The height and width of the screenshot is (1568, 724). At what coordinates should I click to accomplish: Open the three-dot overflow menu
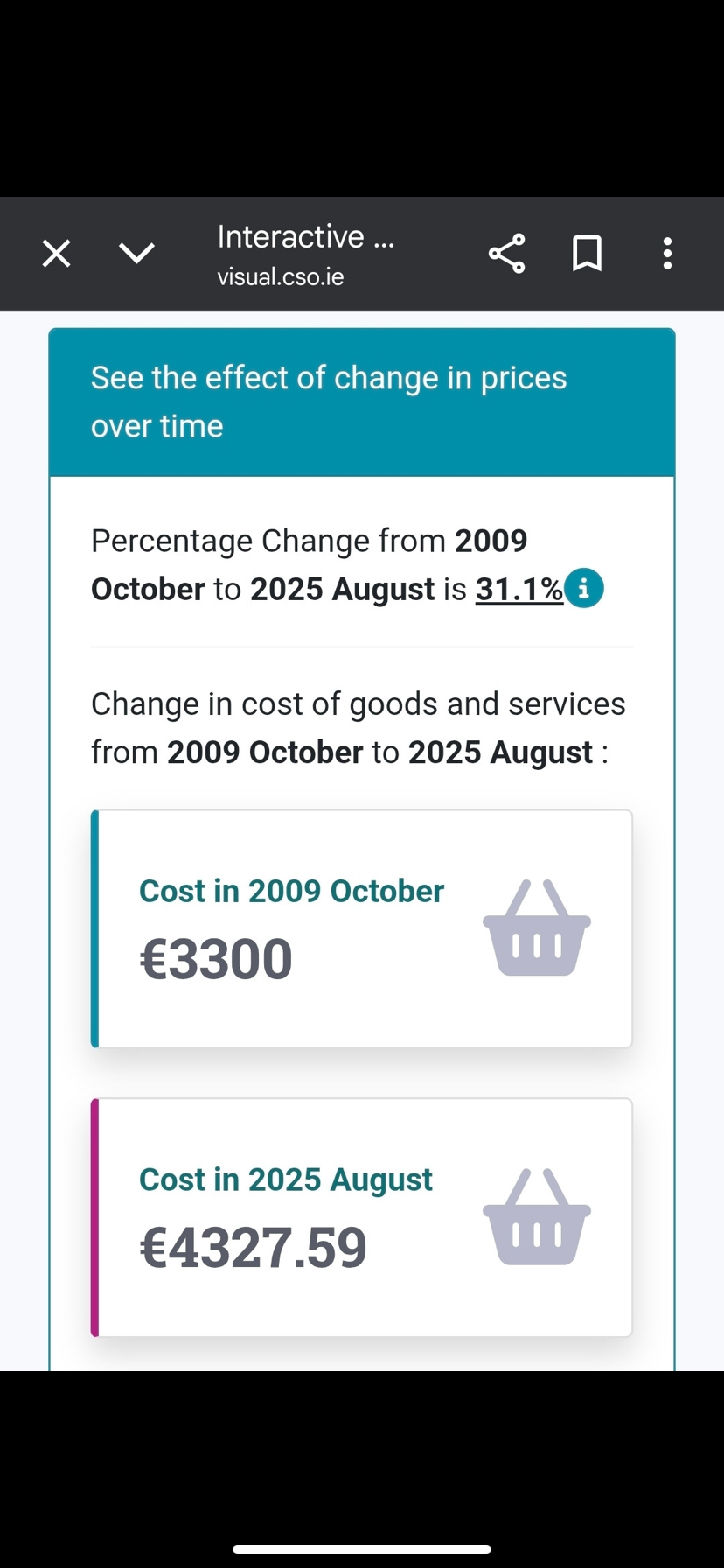point(667,254)
